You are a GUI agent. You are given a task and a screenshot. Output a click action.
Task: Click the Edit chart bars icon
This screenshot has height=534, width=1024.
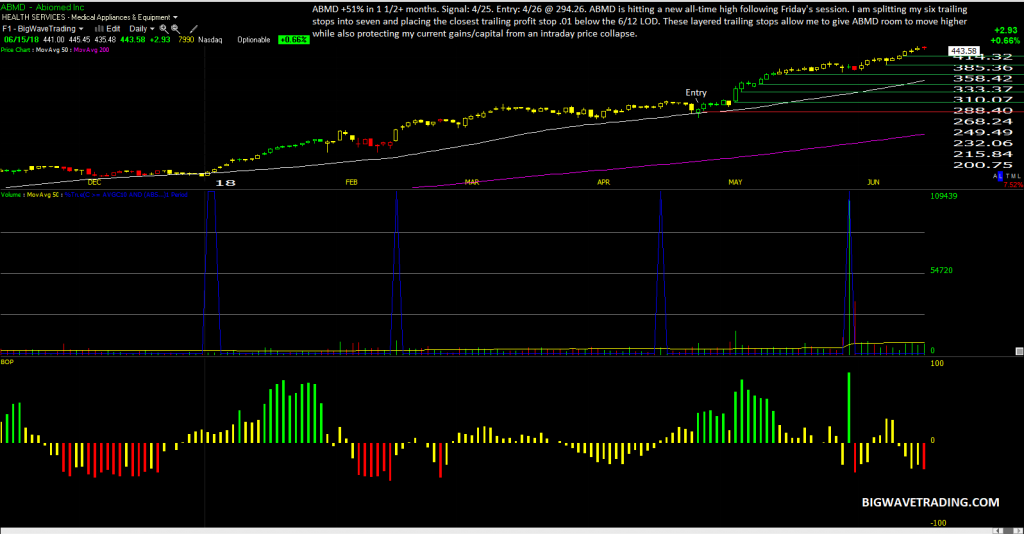[x=99, y=29]
